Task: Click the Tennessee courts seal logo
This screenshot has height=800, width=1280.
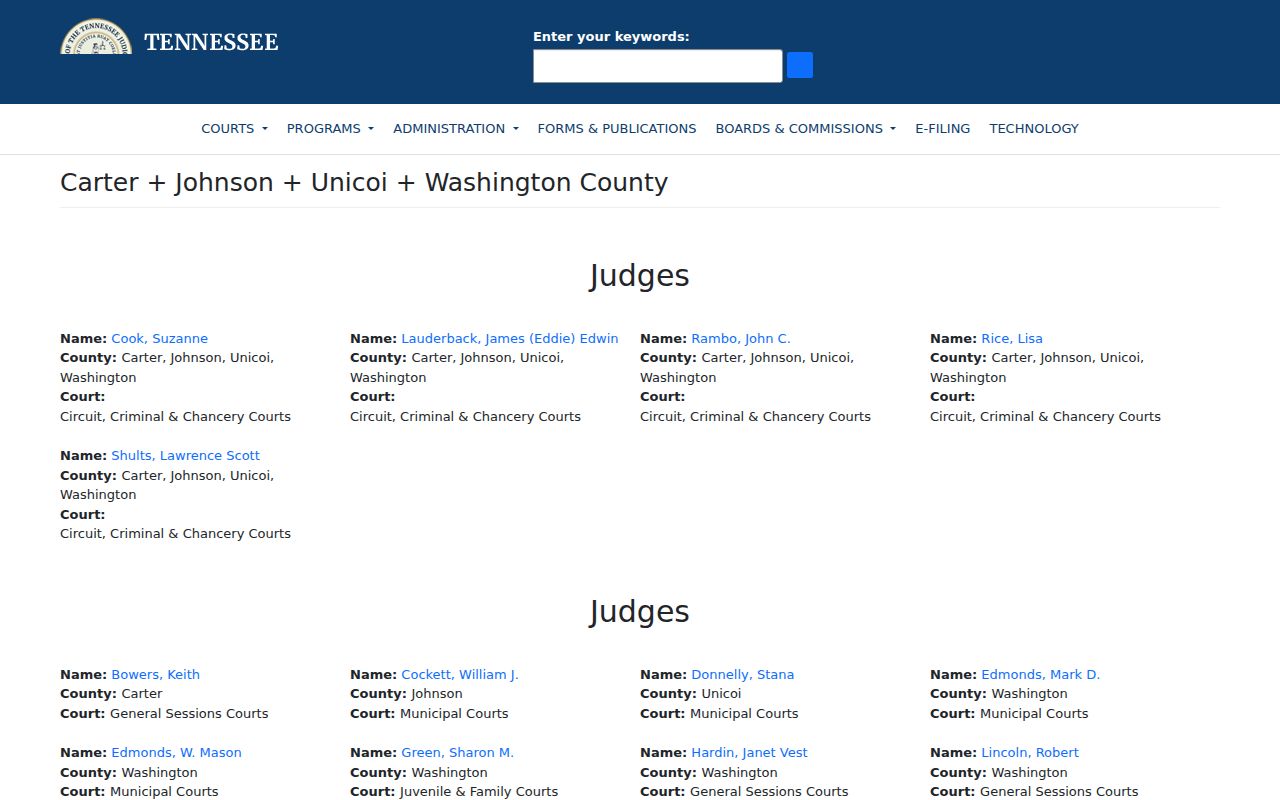Action: point(96,38)
